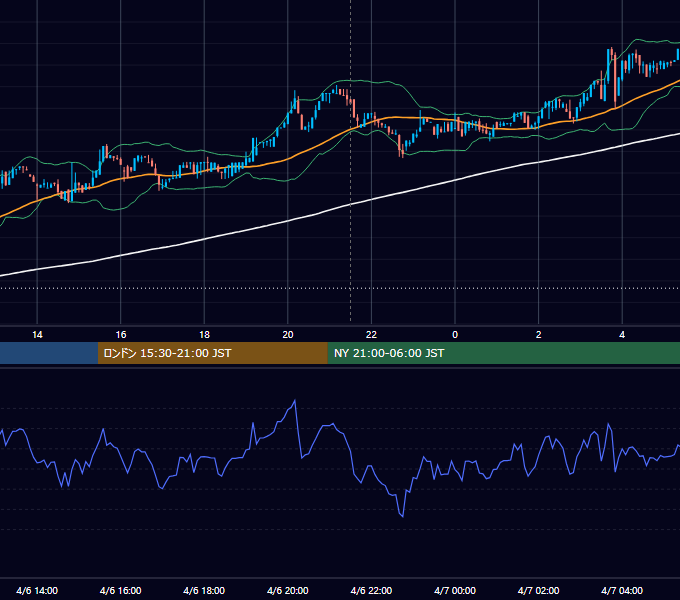Screen dimensions: 680x600
Task: Click the 4/7 04:00 date label
Action: pyautogui.click(x=622, y=591)
